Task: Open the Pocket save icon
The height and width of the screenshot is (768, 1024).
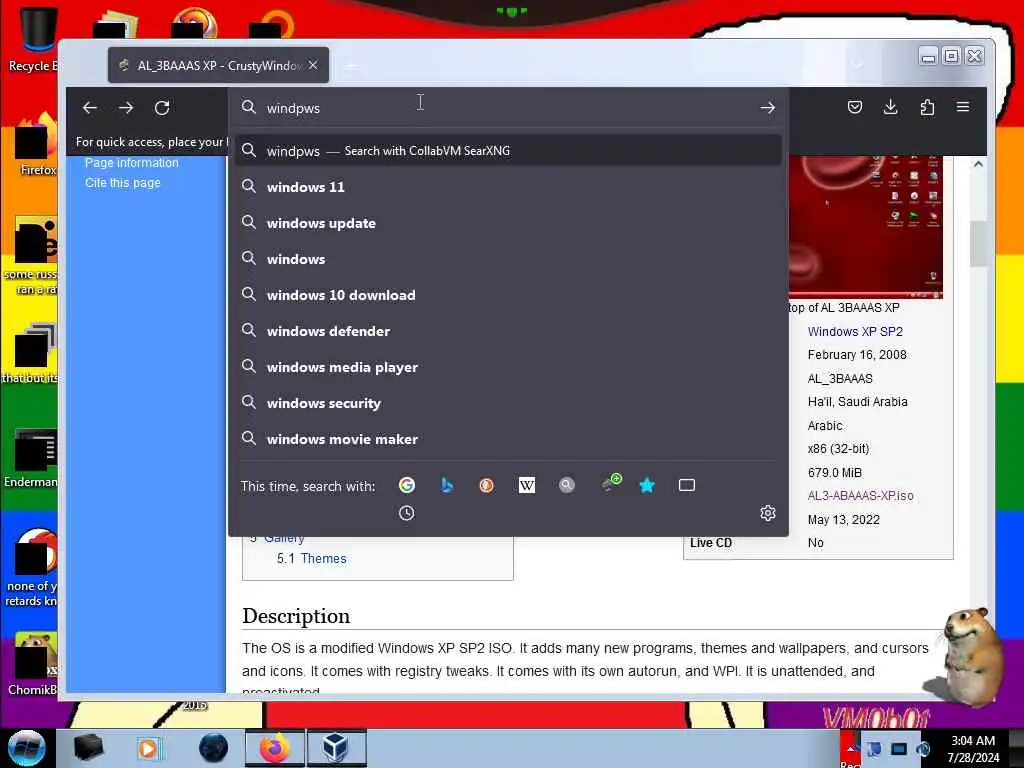Action: 854,107
